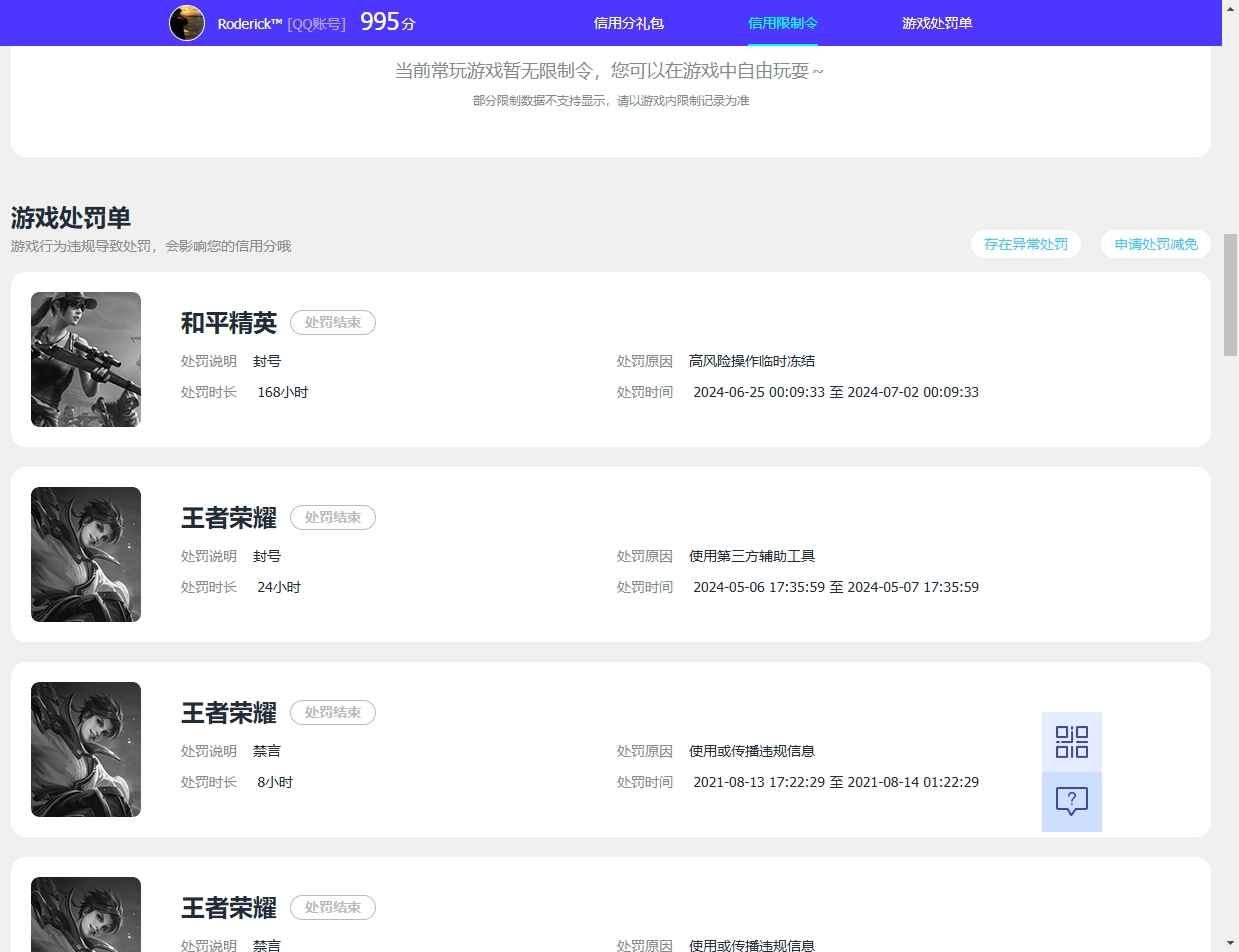The image size is (1239, 952).
Task: Click 处罚结束 badge on bottom 王者荣耀 card
Action: [333, 908]
